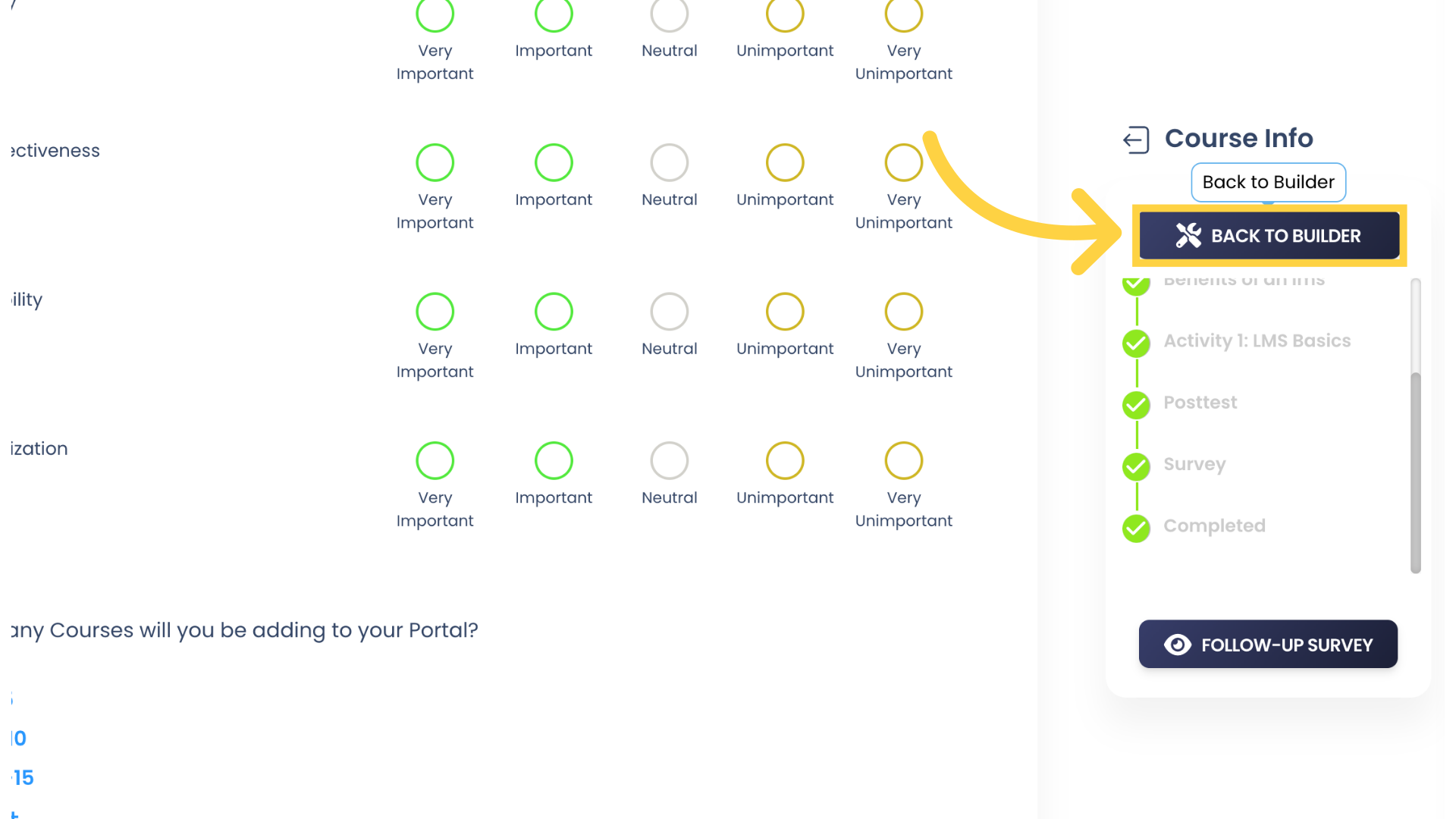The image size is (1456, 819).
Task: Select Neutral radio button for ability row
Action: pyautogui.click(x=669, y=312)
